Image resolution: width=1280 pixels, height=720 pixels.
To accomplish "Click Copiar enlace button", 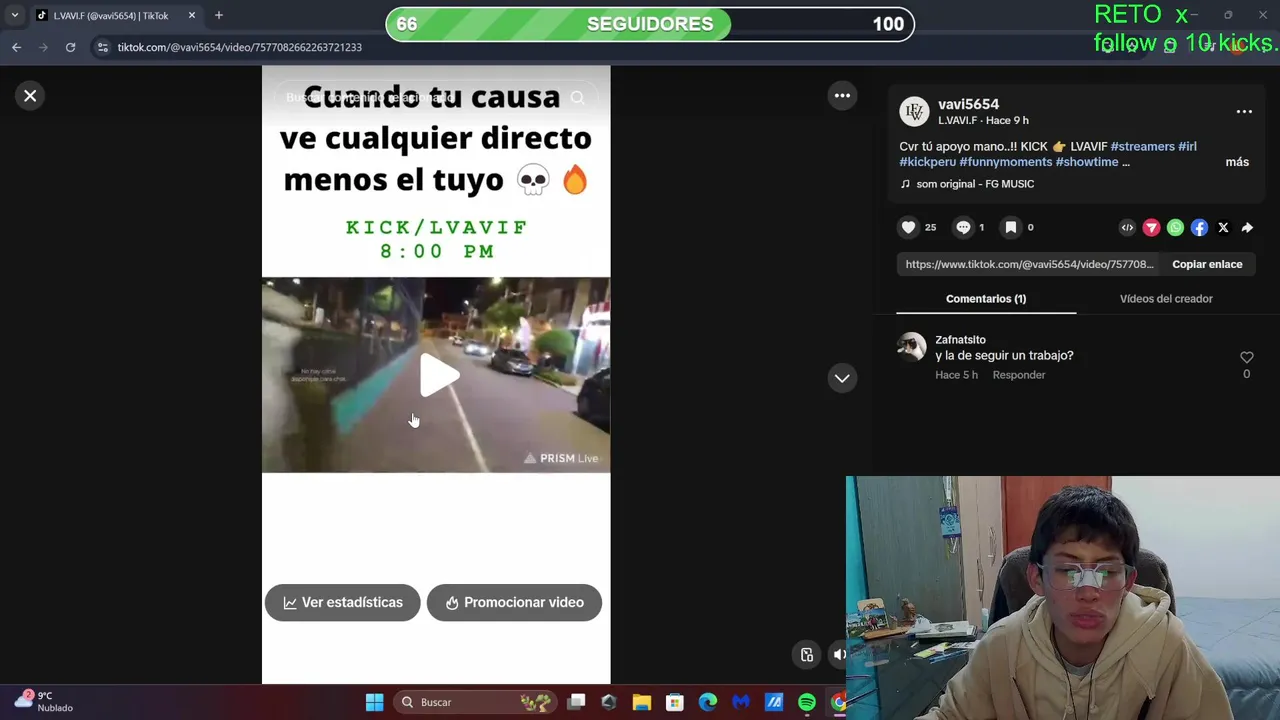I will [1207, 264].
